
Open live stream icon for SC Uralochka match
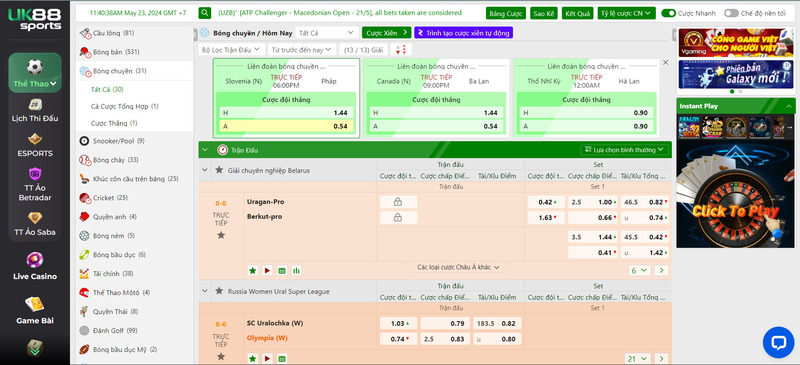coord(267,358)
